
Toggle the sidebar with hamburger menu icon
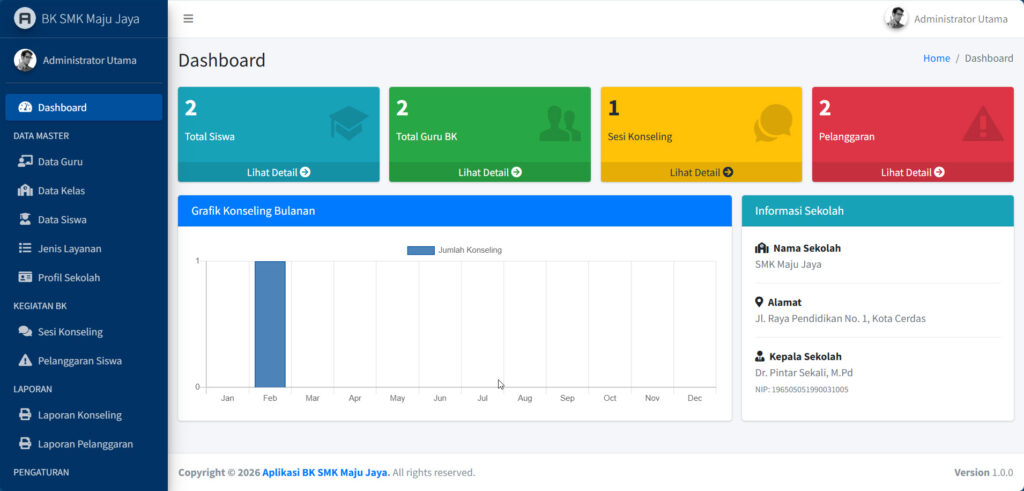pyautogui.click(x=188, y=19)
